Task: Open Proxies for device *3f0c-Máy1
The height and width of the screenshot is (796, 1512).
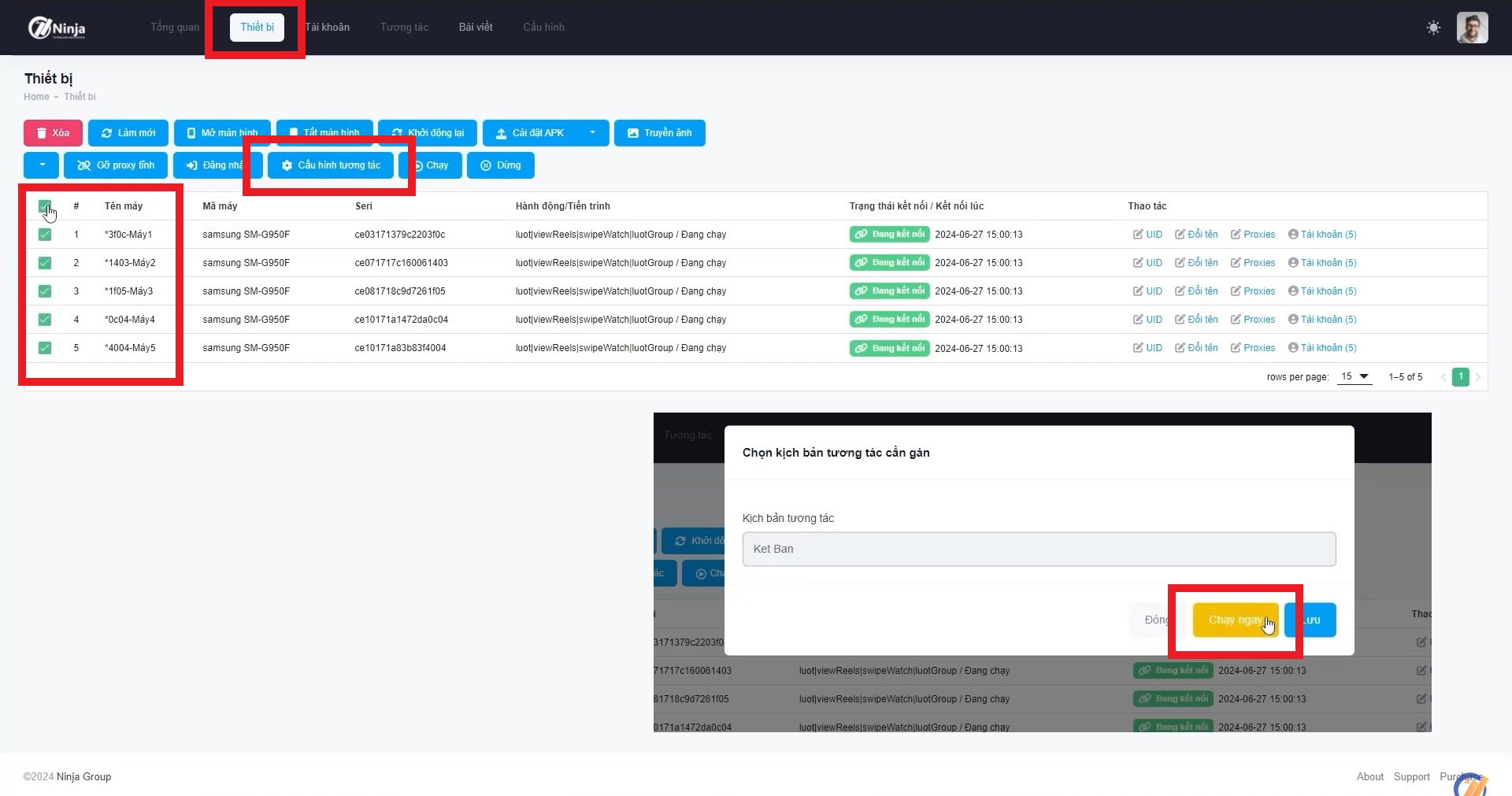Action: [1253, 235]
